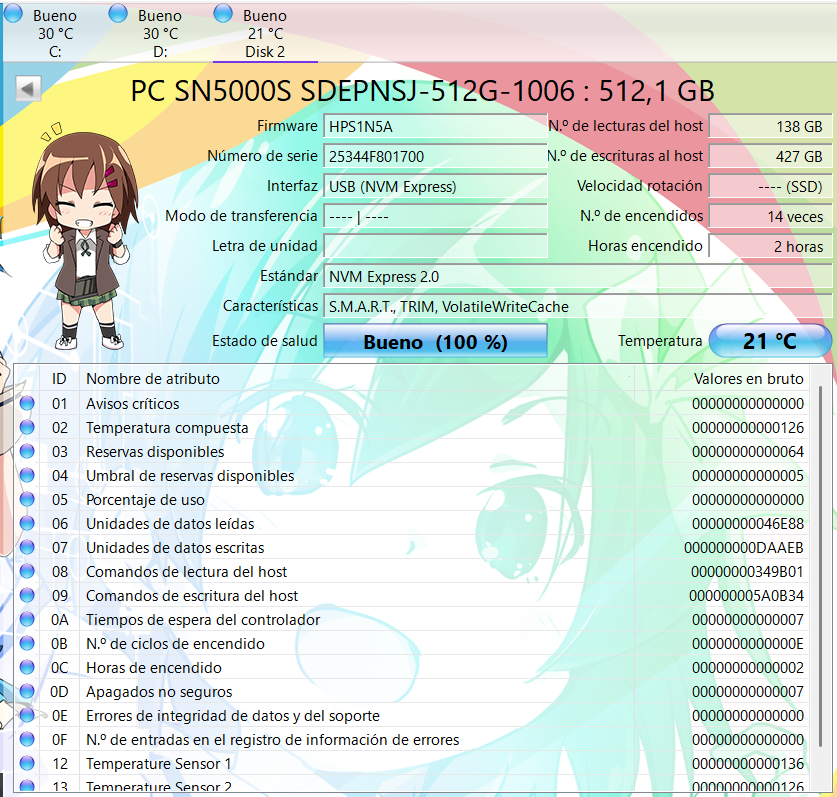Click the Modo de transferencia field
The height and width of the screenshot is (797, 837).
[435, 216]
